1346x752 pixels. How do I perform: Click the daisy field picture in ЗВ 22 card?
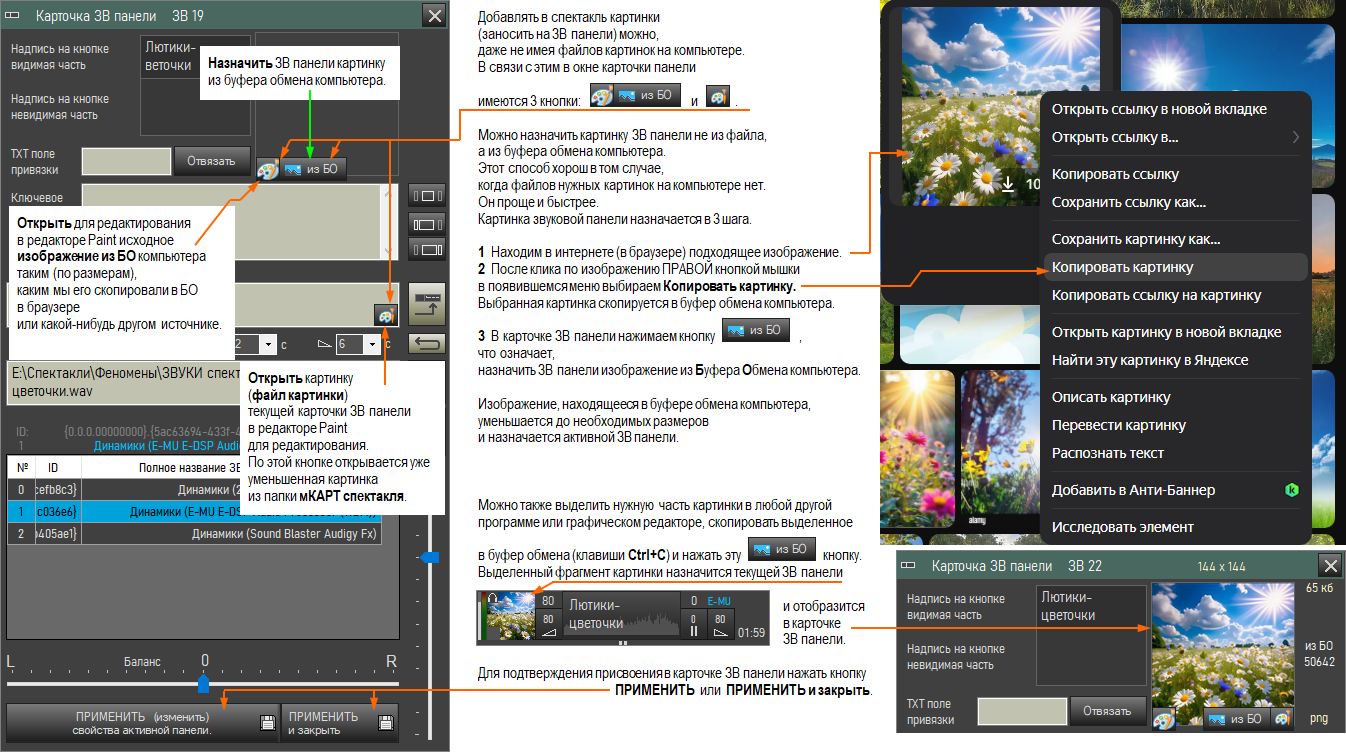[1223, 655]
